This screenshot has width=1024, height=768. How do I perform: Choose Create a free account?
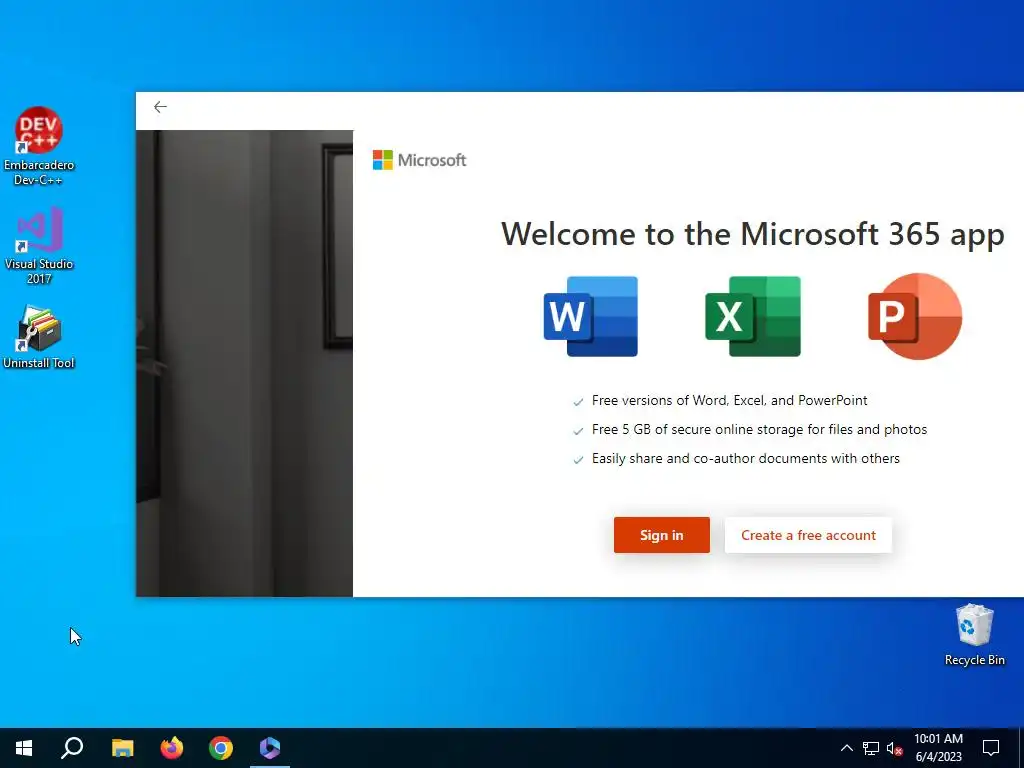[x=808, y=535]
